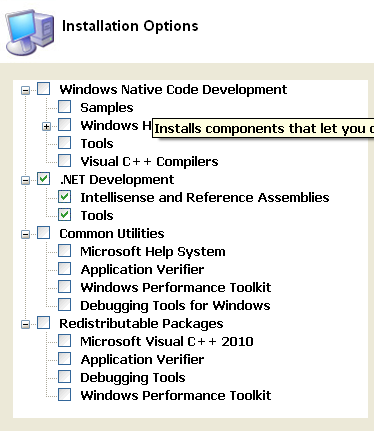This screenshot has height=431, width=374.
Task: Enable the Microsoft Help System checkbox
Action: [x=64, y=251]
